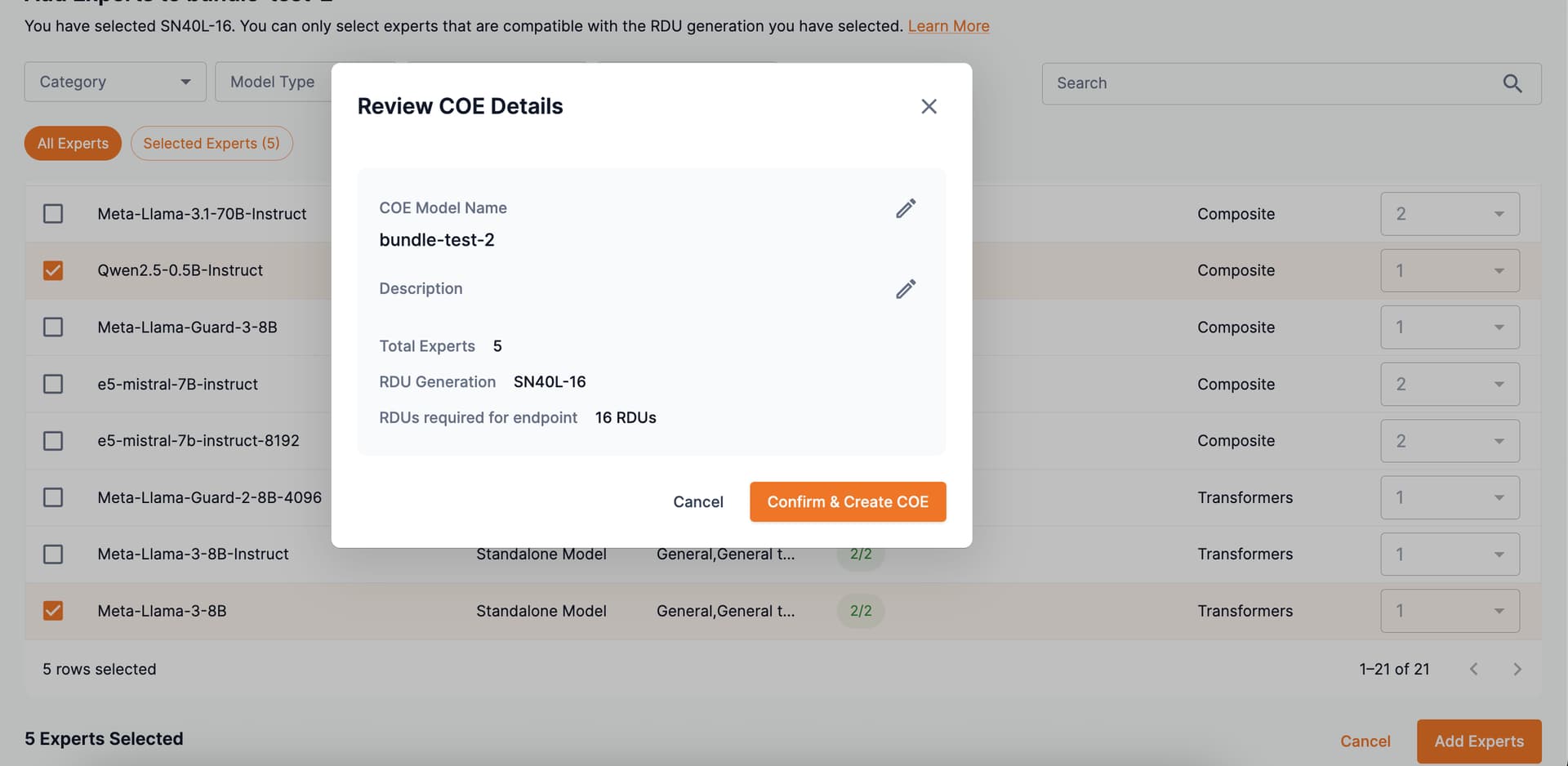Screen dimensions: 1568x766
Task: Click the 5 rows selected label
Action: (x=100, y=669)
